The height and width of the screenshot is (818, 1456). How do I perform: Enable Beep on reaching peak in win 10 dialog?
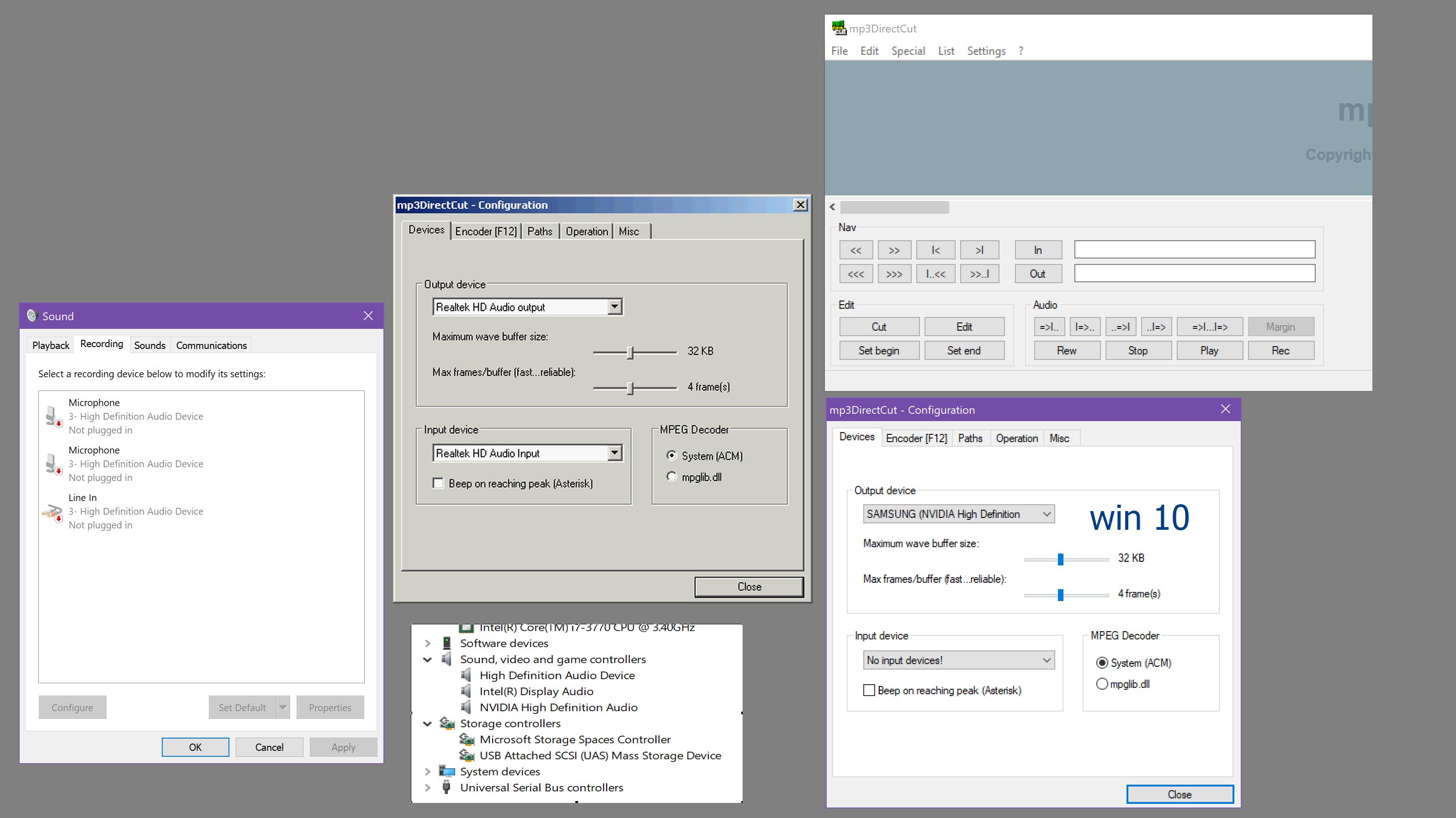tap(869, 690)
